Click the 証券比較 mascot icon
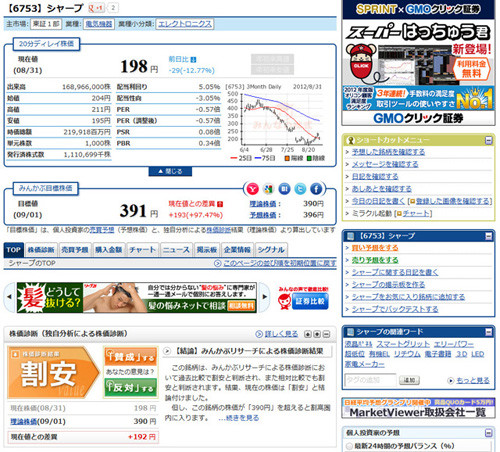 click(284, 302)
